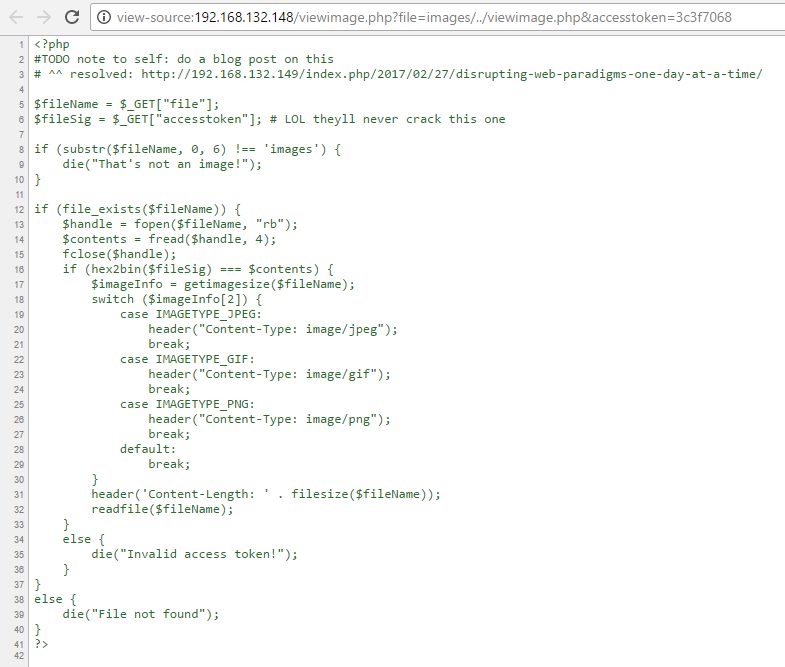The image size is (785, 667).
Task: Click the substr($fileName, 0, 6) condition line
Action: (x=187, y=149)
